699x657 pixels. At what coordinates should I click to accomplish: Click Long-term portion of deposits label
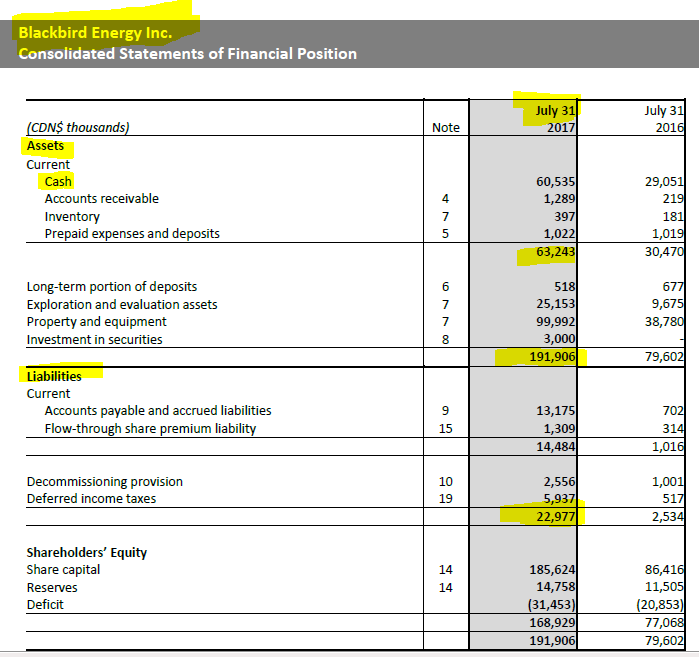[112, 287]
